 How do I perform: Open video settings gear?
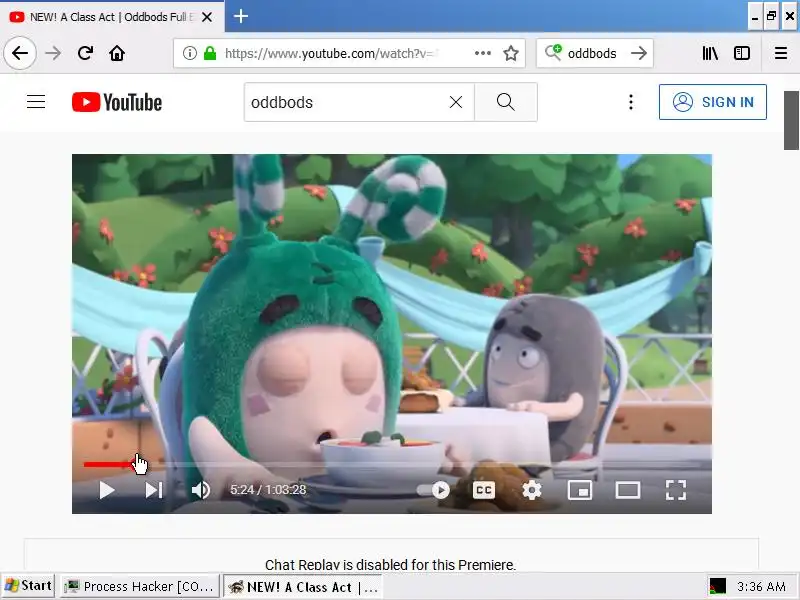(x=532, y=490)
